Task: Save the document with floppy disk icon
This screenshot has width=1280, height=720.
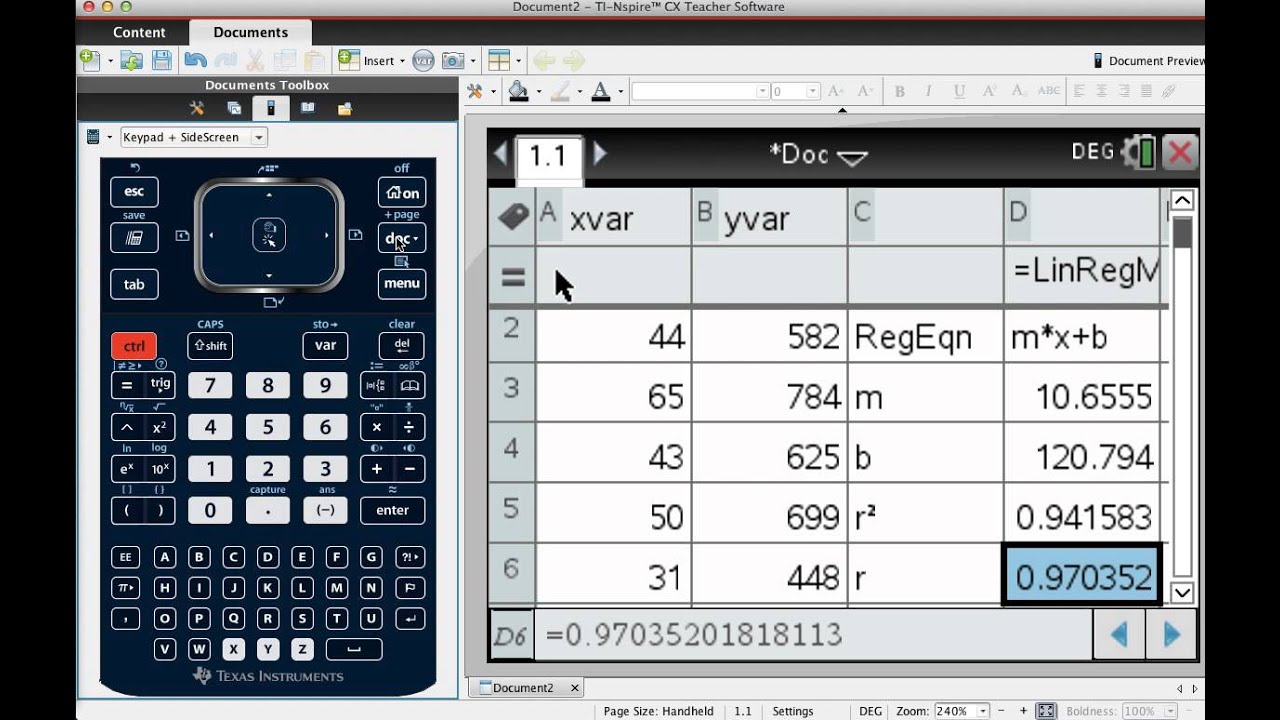Action: pyautogui.click(x=161, y=60)
